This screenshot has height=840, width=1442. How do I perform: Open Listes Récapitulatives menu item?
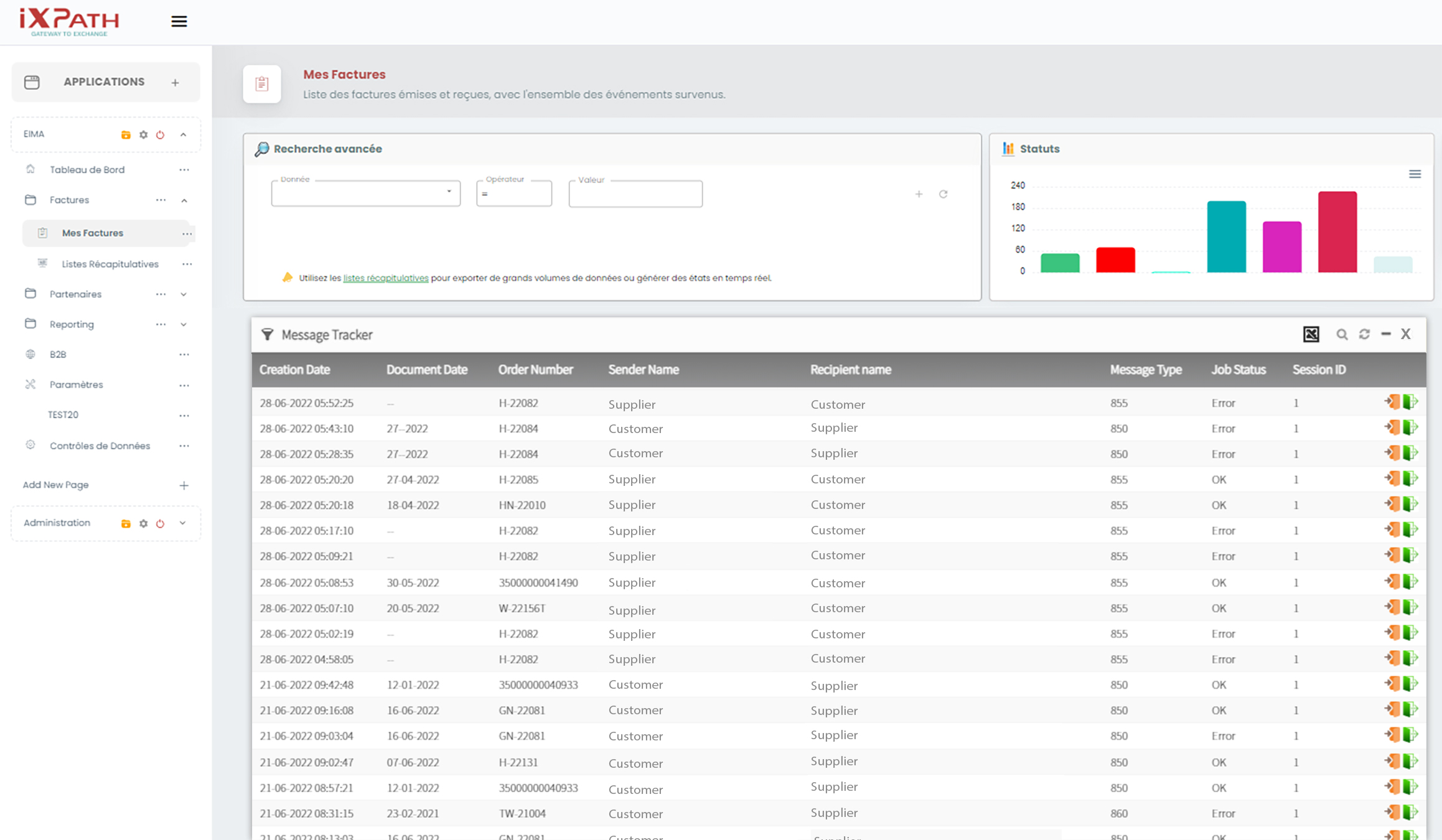pyautogui.click(x=110, y=264)
